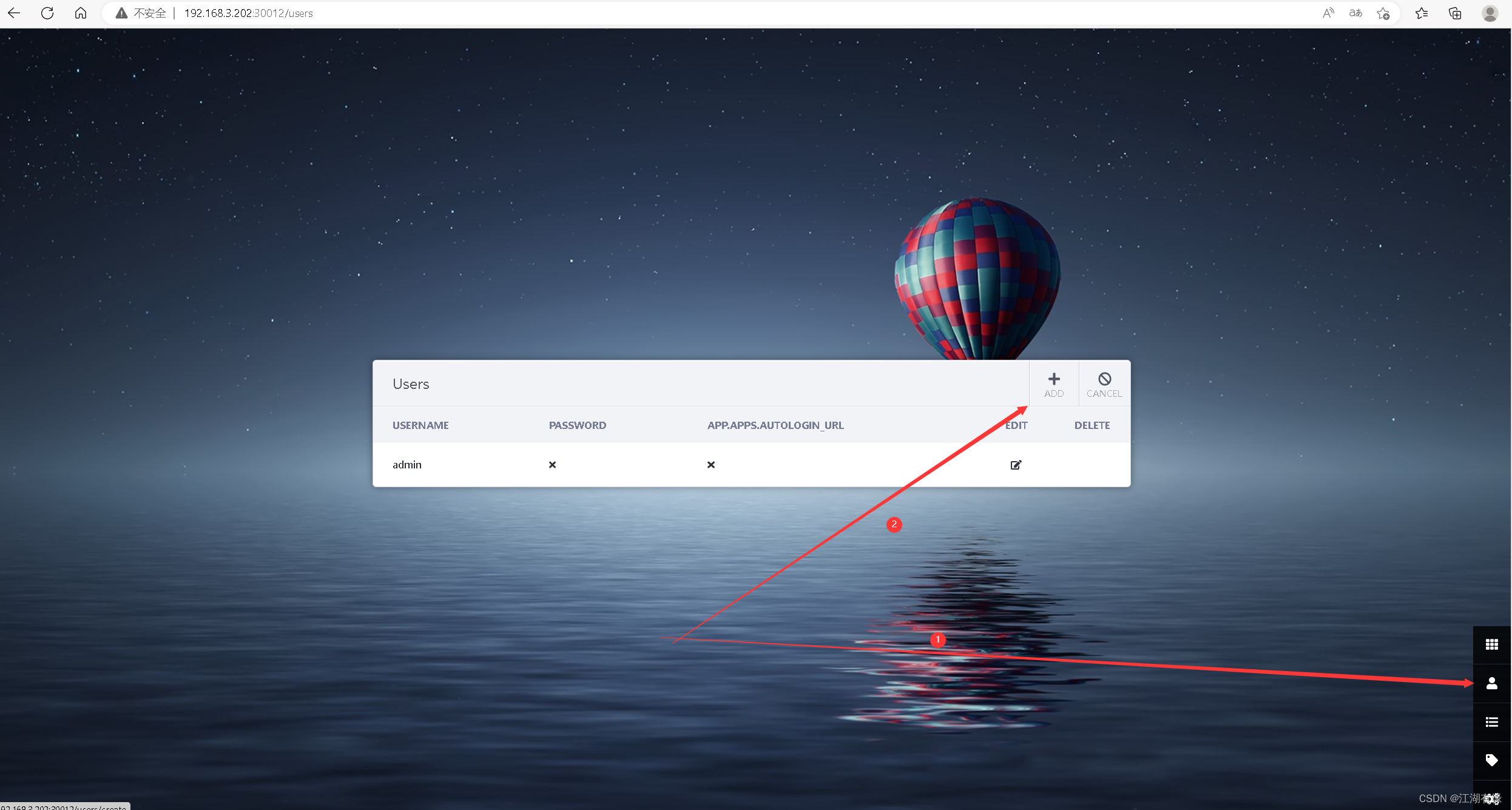Click the ADD button to create user
1512x810 pixels.
[x=1053, y=383]
